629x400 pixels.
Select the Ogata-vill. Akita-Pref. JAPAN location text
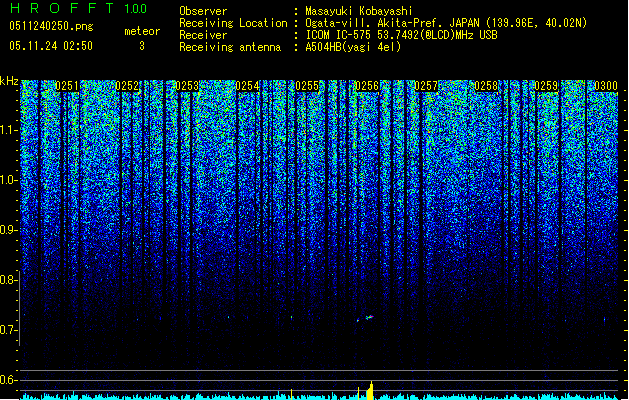tap(446, 23)
